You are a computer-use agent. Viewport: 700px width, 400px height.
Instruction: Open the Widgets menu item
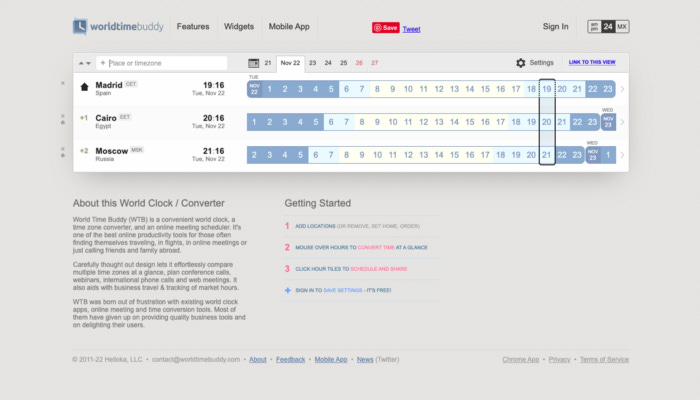[x=239, y=27]
